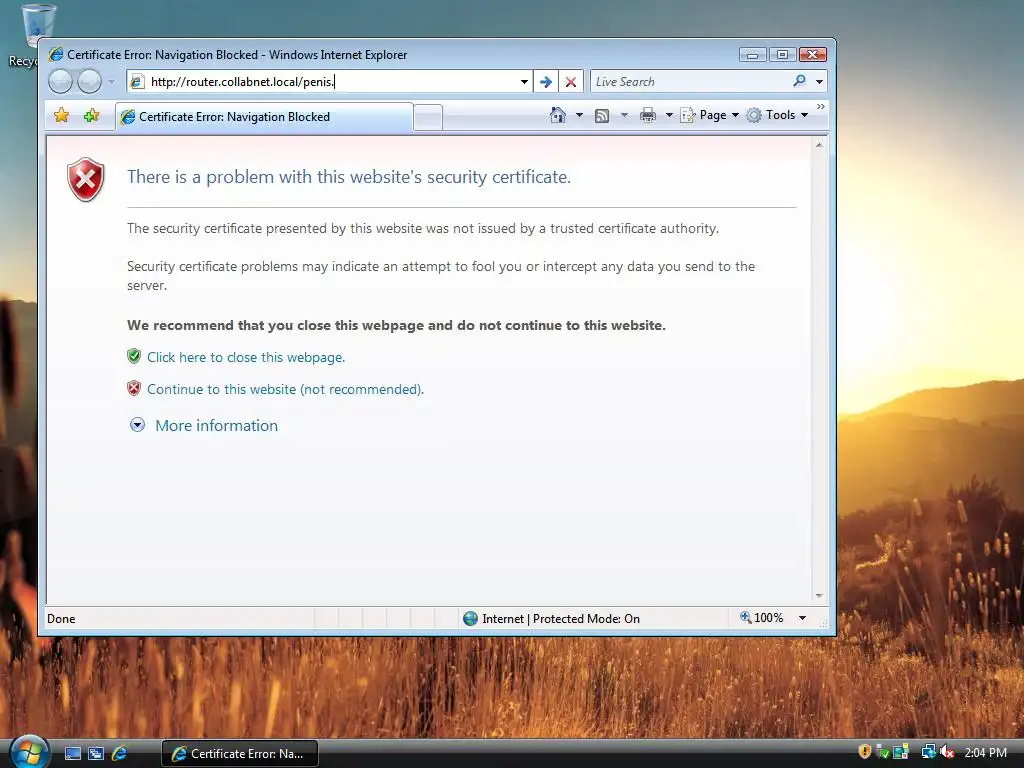Click the network connection tray icon
The width and height of the screenshot is (1024, 768).
[x=928, y=752]
